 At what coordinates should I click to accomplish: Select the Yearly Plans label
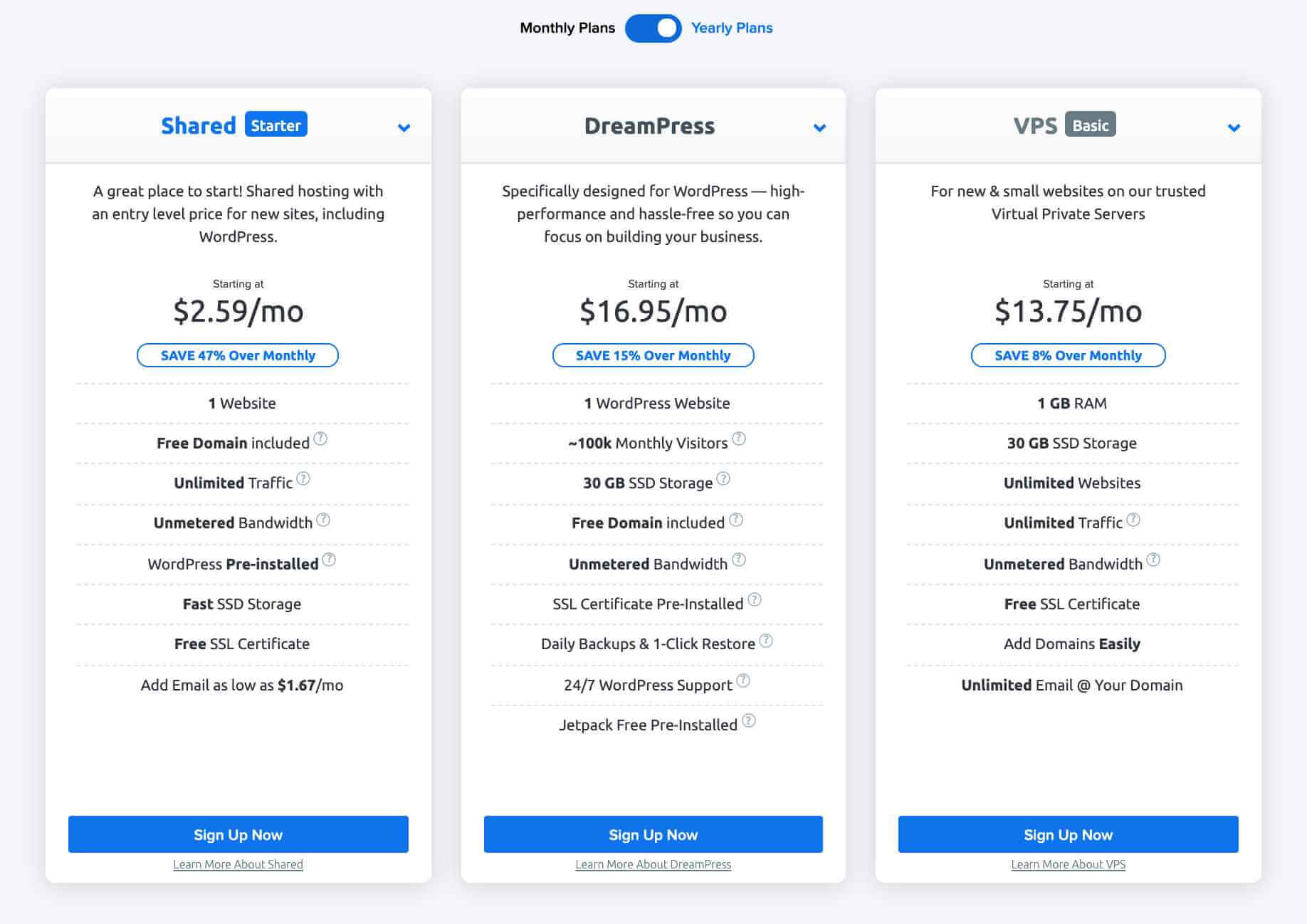[732, 28]
